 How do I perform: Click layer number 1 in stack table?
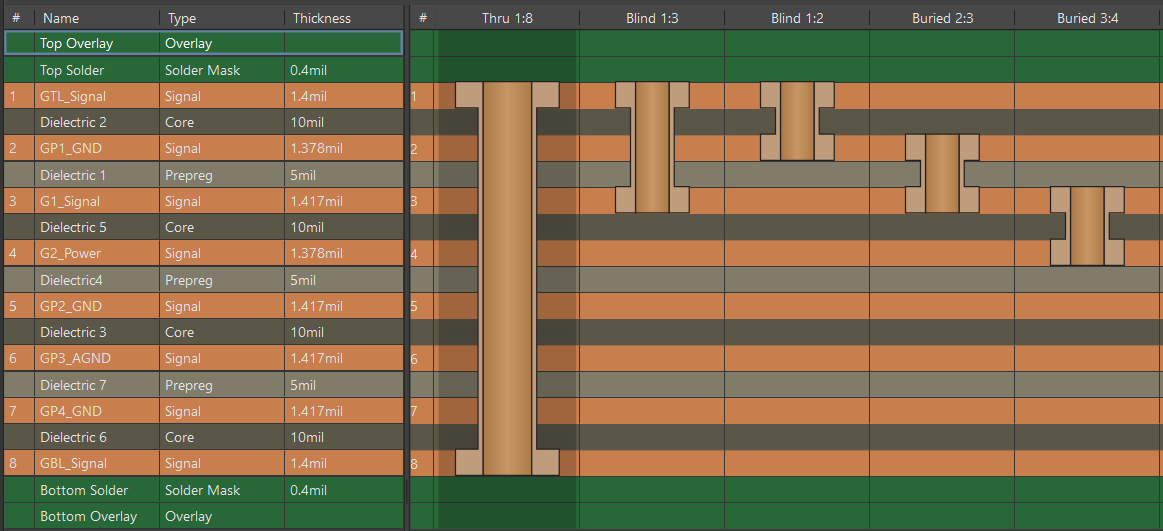pos(13,96)
